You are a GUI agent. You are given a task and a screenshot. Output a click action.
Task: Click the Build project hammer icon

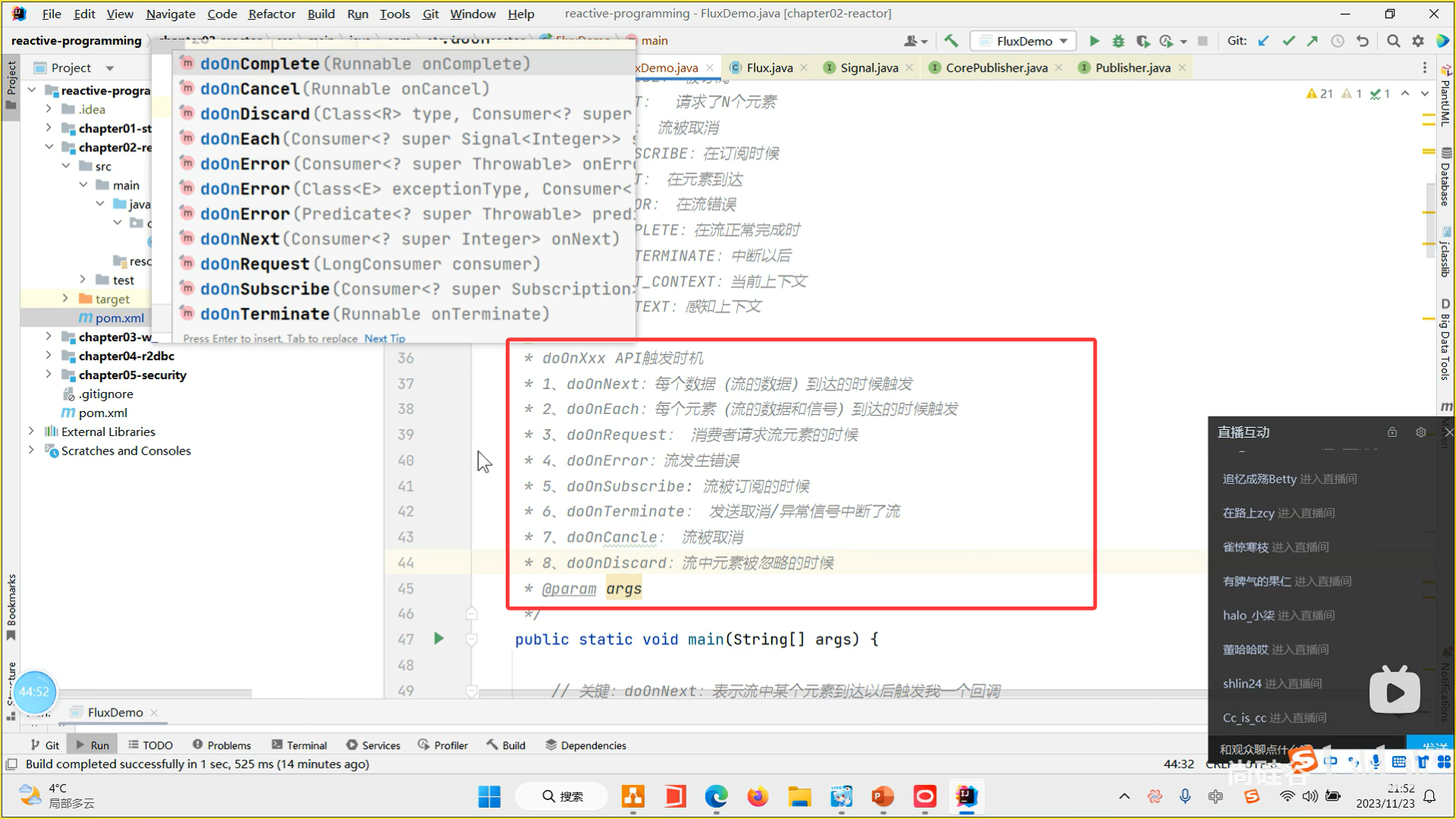951,41
